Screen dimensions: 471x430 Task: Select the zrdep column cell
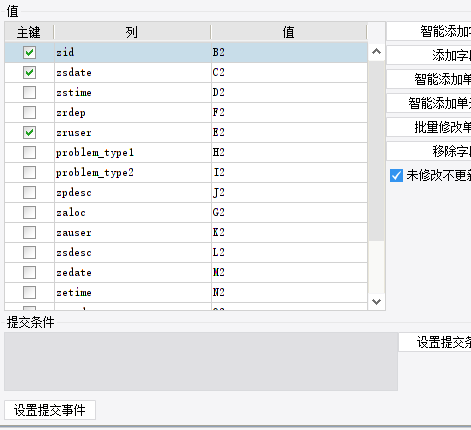click(x=133, y=112)
